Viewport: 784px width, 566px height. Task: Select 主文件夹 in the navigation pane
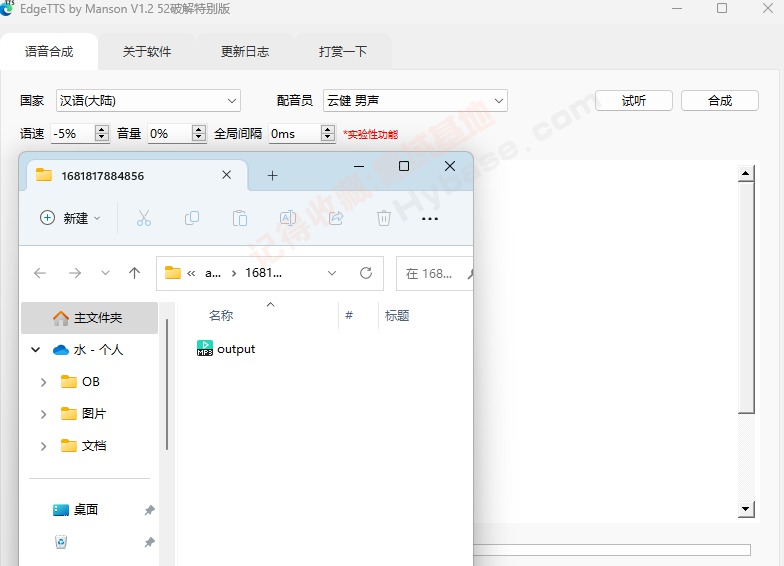click(90, 318)
